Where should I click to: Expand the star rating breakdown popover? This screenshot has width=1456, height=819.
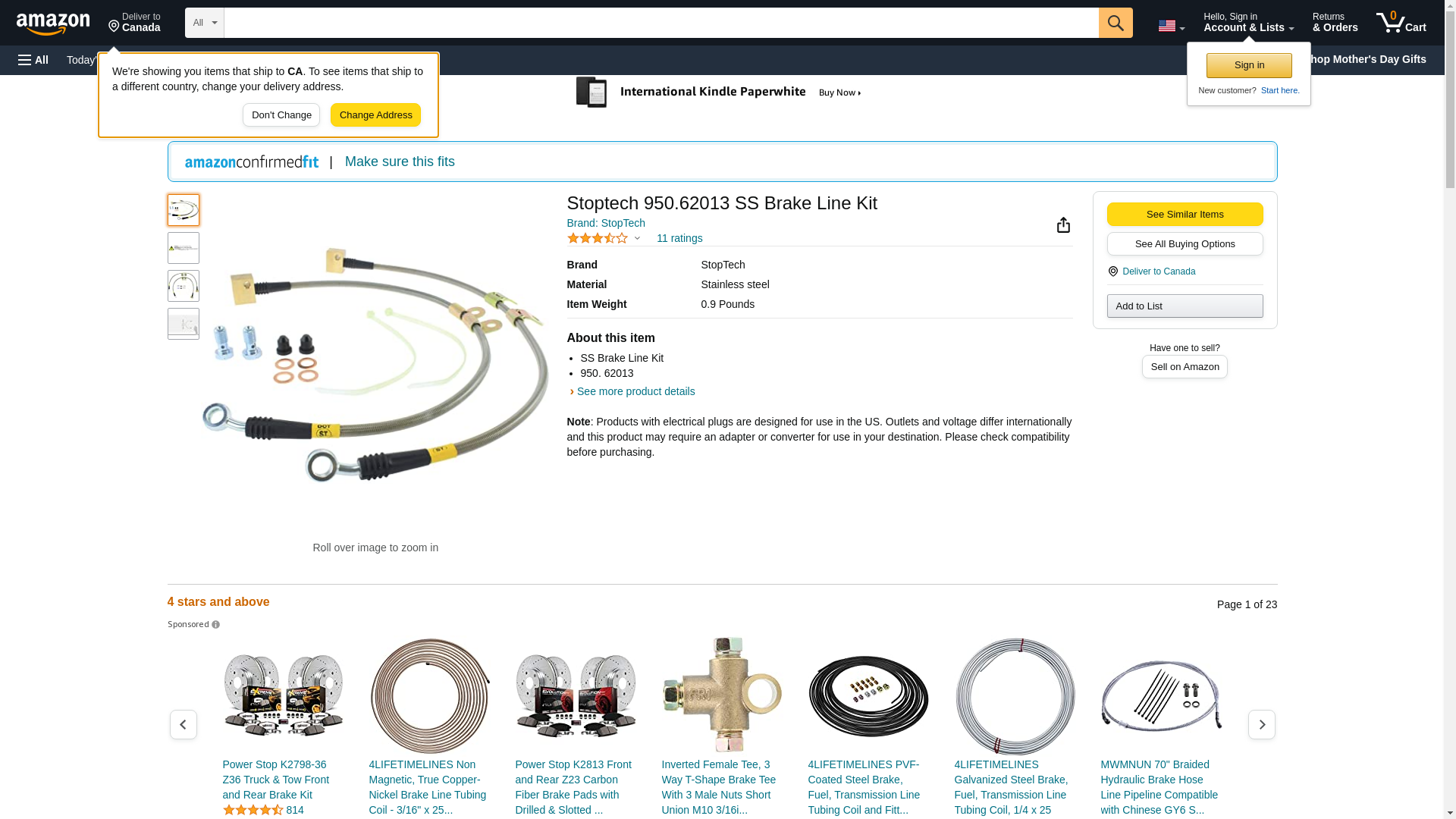click(x=637, y=239)
